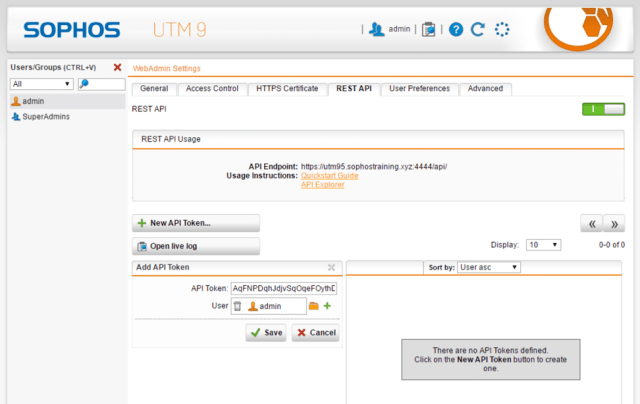This screenshot has width=640, height=404.
Task: Click the REST API Usage section header
Action: tap(378, 139)
